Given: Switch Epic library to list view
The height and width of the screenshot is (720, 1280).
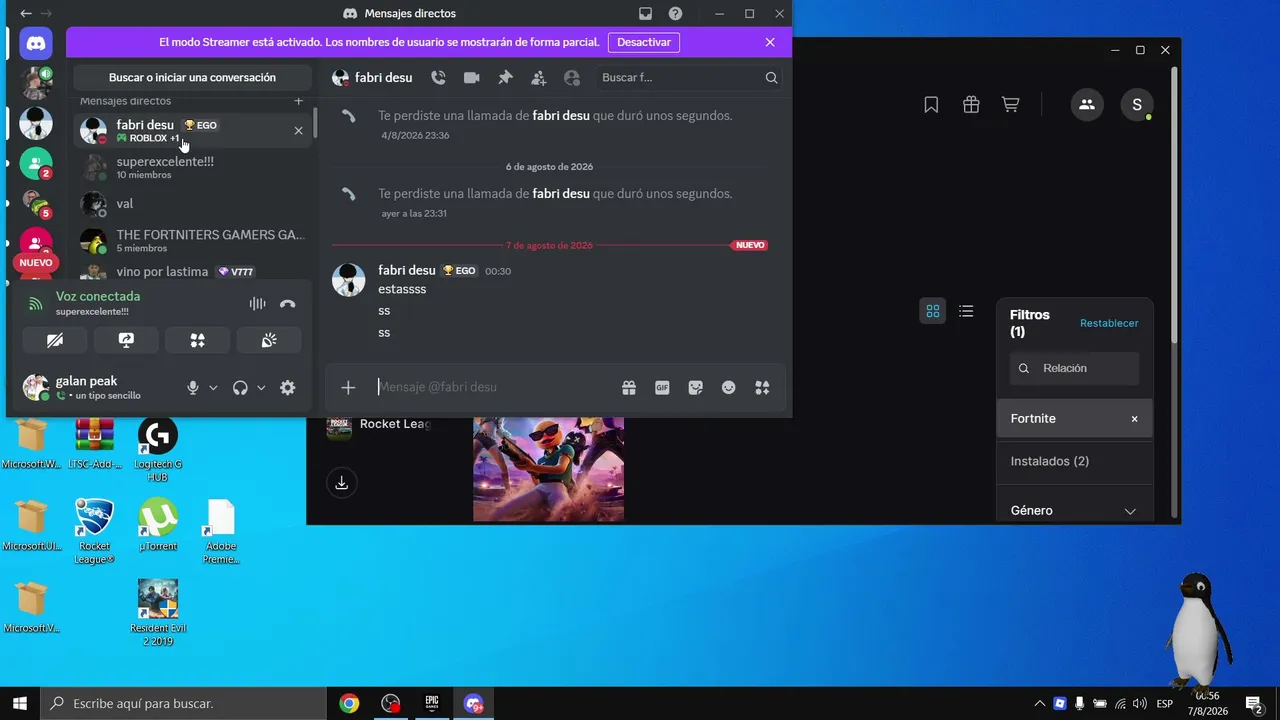Looking at the screenshot, I should click(966, 311).
